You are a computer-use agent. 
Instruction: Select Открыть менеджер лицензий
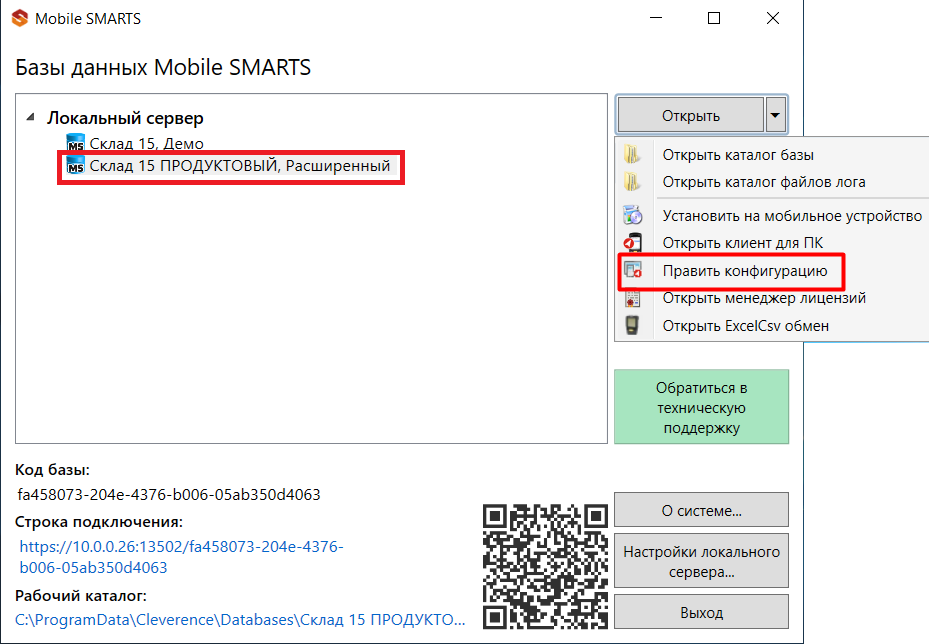click(764, 298)
